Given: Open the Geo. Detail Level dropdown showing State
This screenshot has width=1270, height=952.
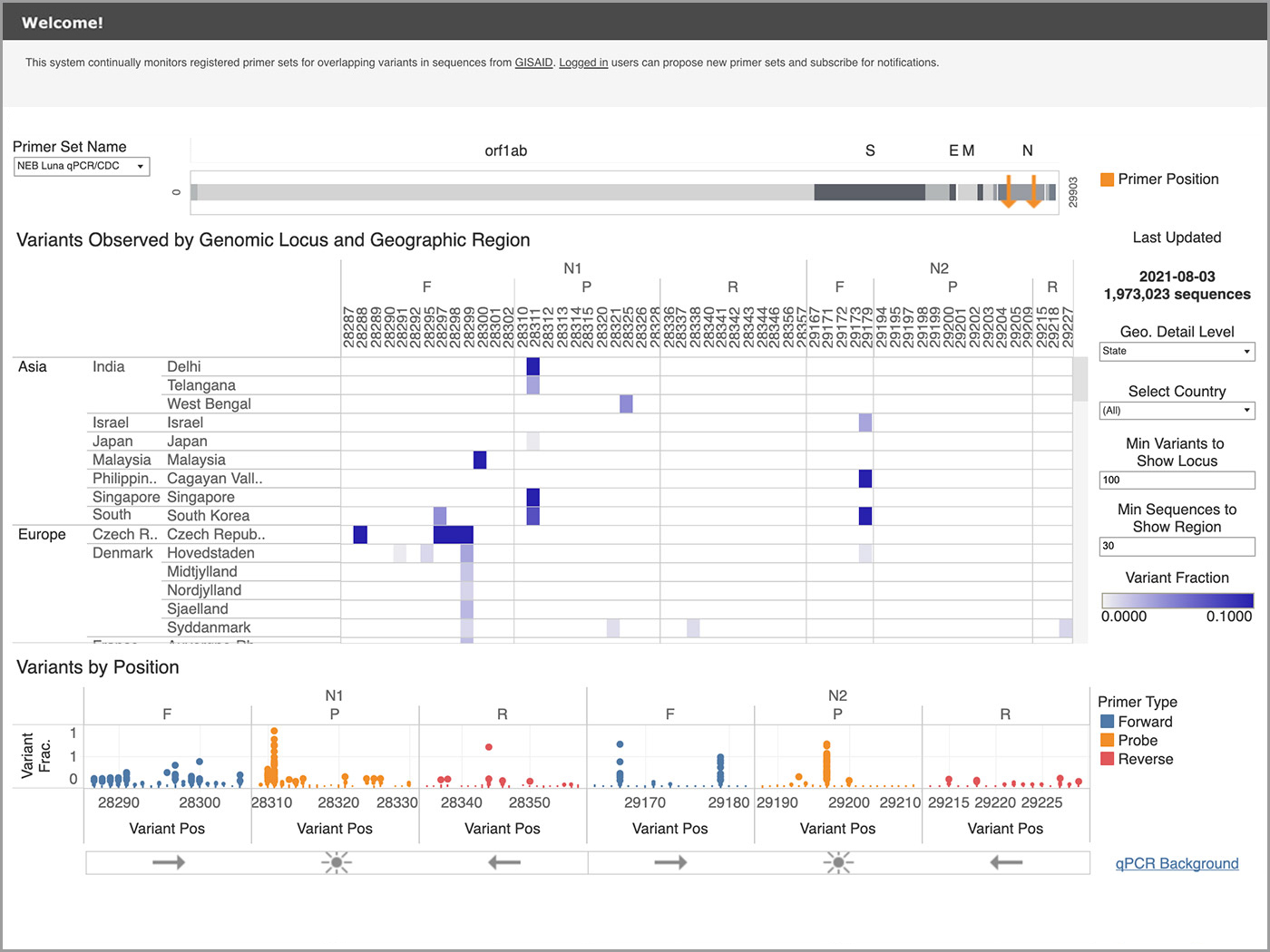Looking at the screenshot, I should [x=1177, y=351].
